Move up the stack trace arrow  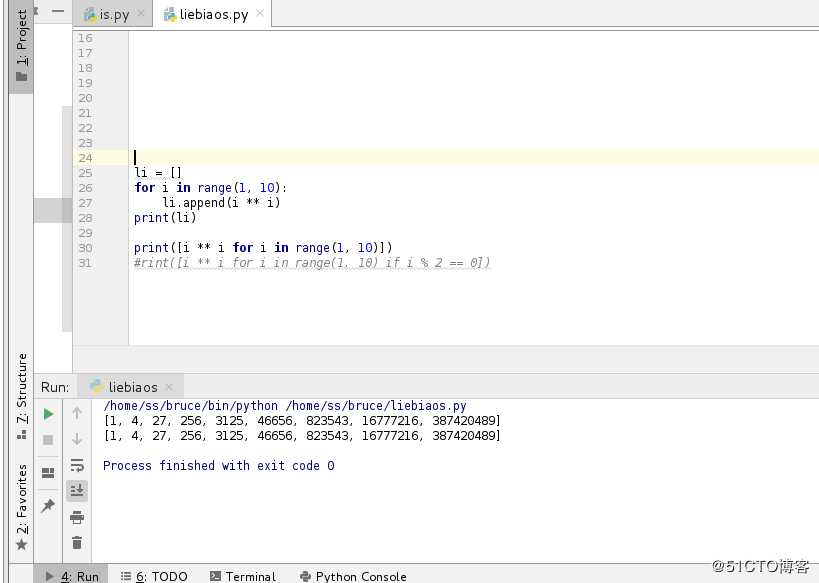click(x=77, y=413)
